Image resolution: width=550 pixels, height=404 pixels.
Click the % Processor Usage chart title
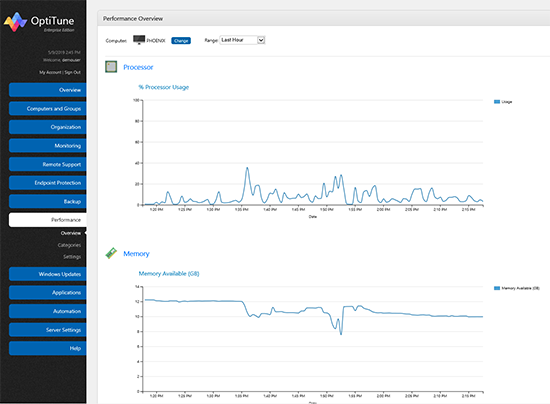point(163,87)
